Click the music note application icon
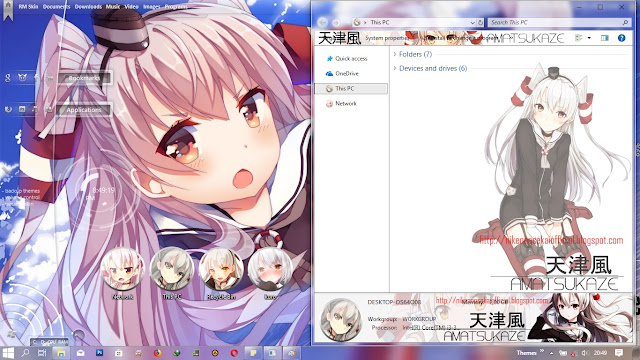The height and width of the screenshot is (360, 640). pos(35,109)
